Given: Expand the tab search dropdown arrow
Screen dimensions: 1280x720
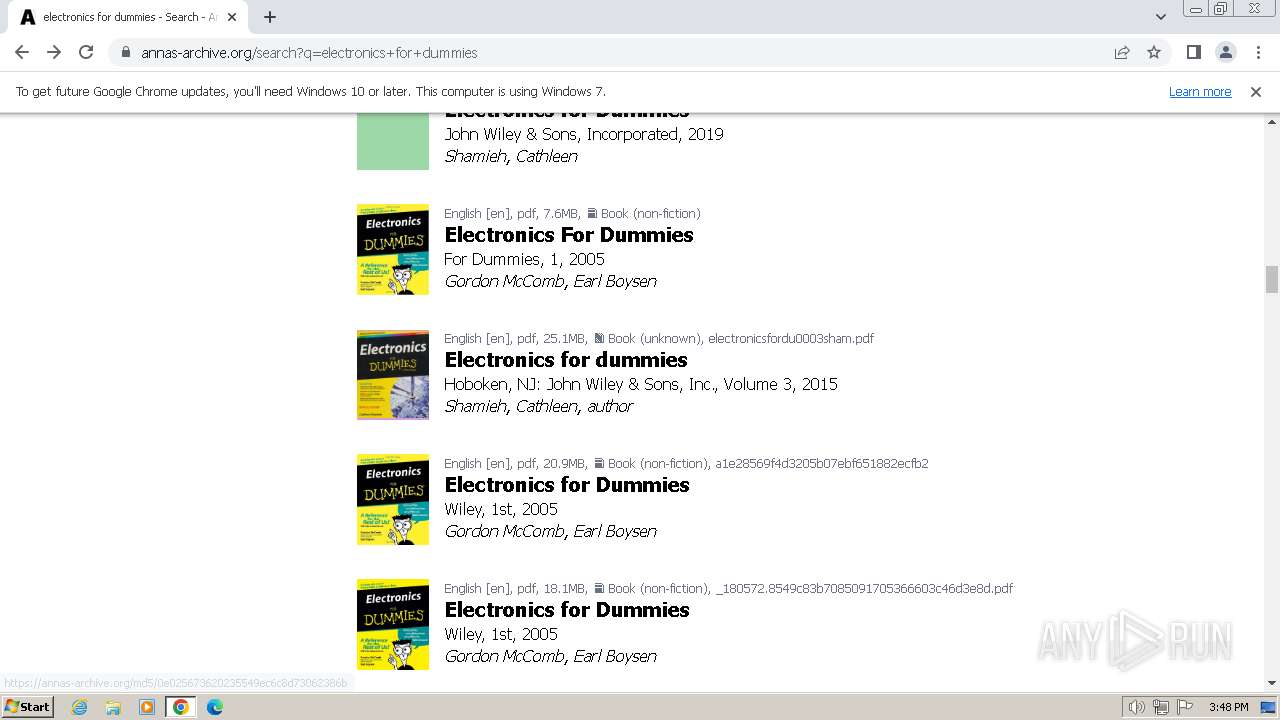Looking at the screenshot, I should click(1160, 17).
